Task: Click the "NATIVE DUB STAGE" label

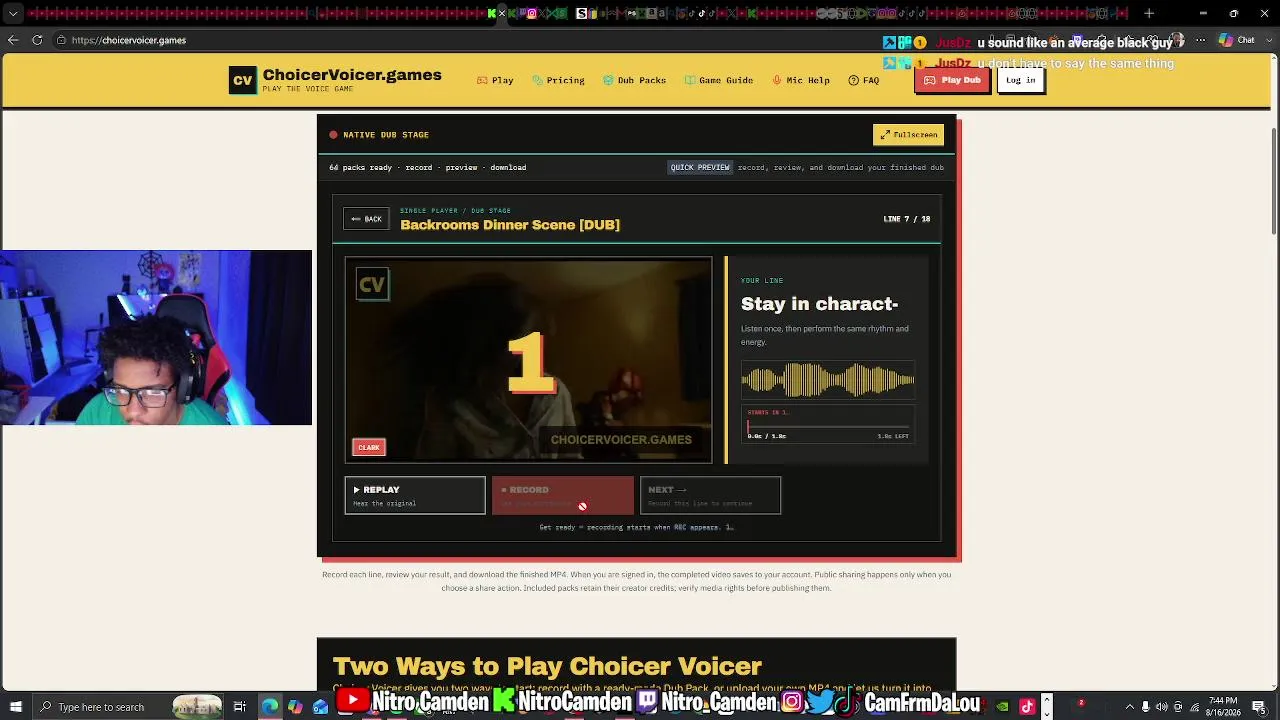Action: pyautogui.click(x=386, y=135)
